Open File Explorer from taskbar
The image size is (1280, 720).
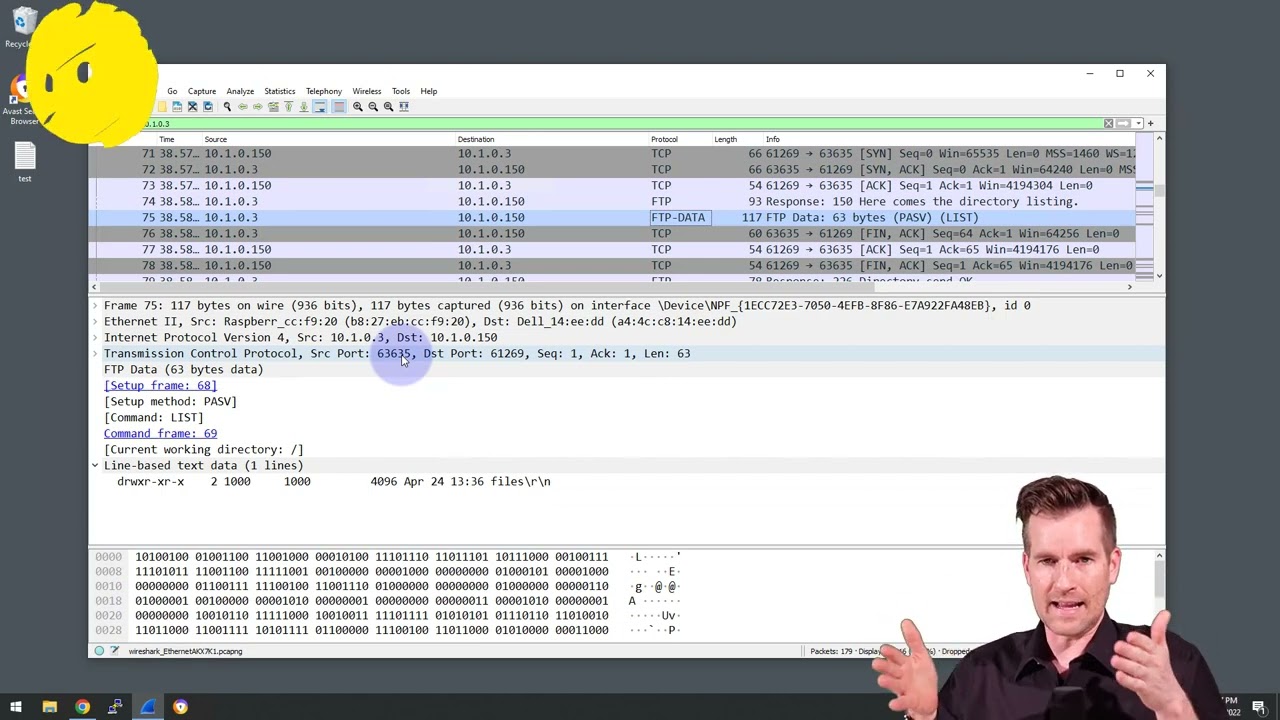(x=49, y=707)
